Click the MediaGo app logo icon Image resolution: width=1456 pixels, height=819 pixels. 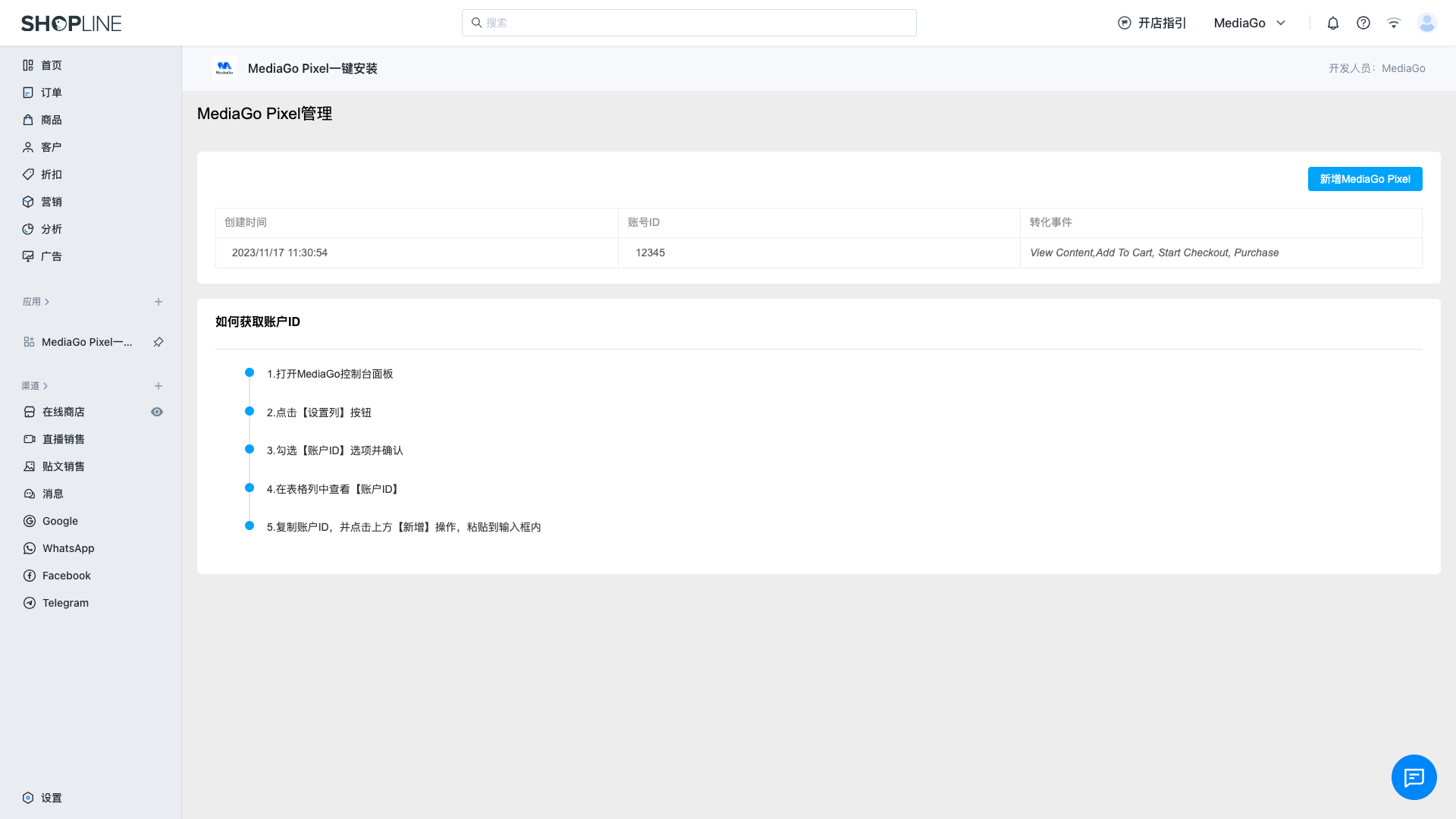pyautogui.click(x=224, y=68)
